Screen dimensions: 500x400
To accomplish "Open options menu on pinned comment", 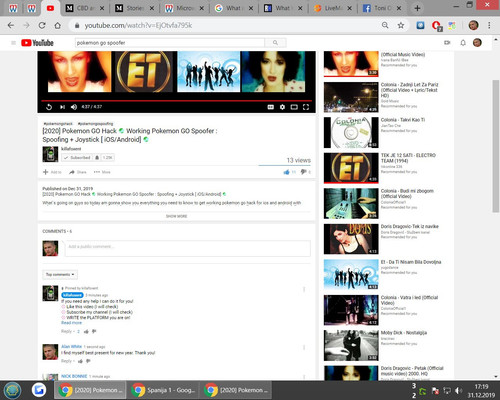I will click(304, 289).
